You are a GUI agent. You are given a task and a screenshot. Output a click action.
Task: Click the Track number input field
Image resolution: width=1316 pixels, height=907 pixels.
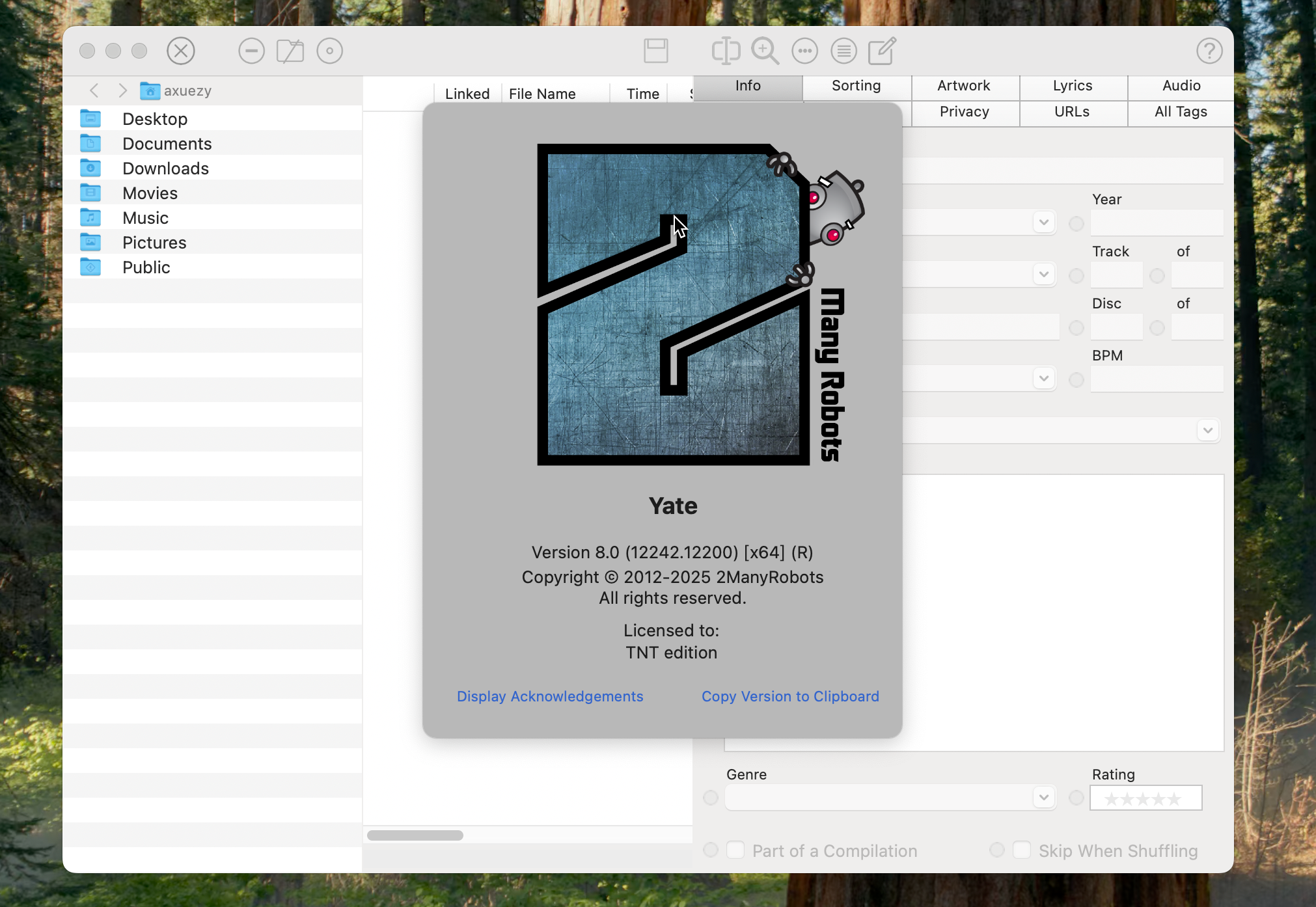(1117, 275)
